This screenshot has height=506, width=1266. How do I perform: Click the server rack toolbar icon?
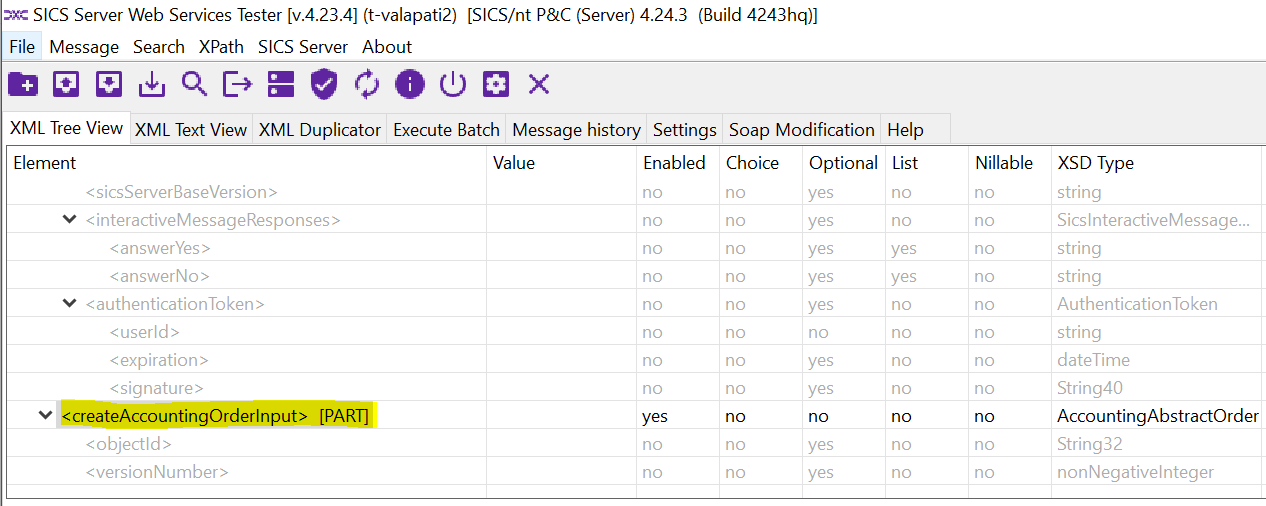pyautogui.click(x=281, y=85)
